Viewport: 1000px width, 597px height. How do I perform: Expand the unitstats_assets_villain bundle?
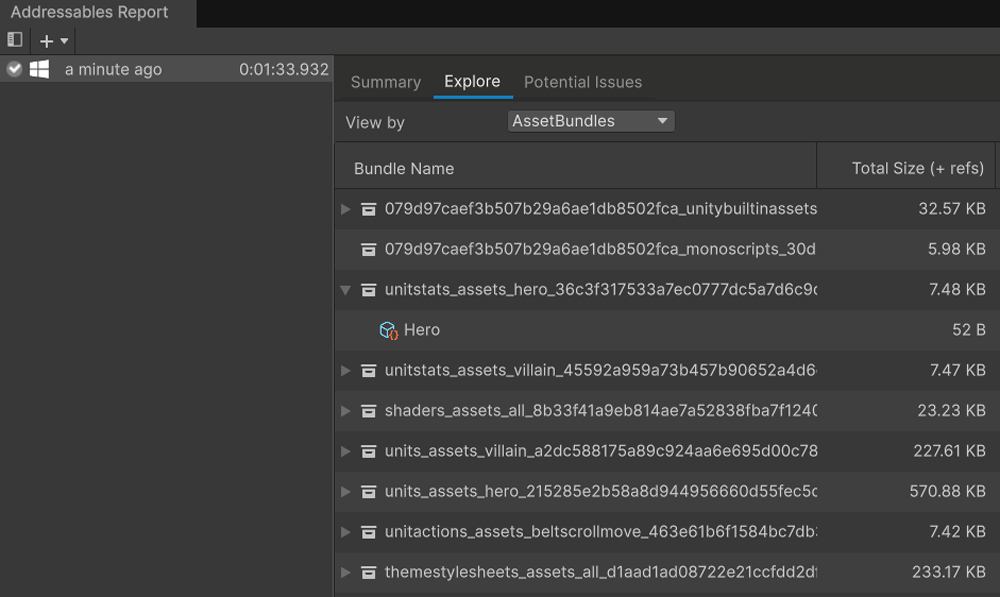[x=346, y=370]
